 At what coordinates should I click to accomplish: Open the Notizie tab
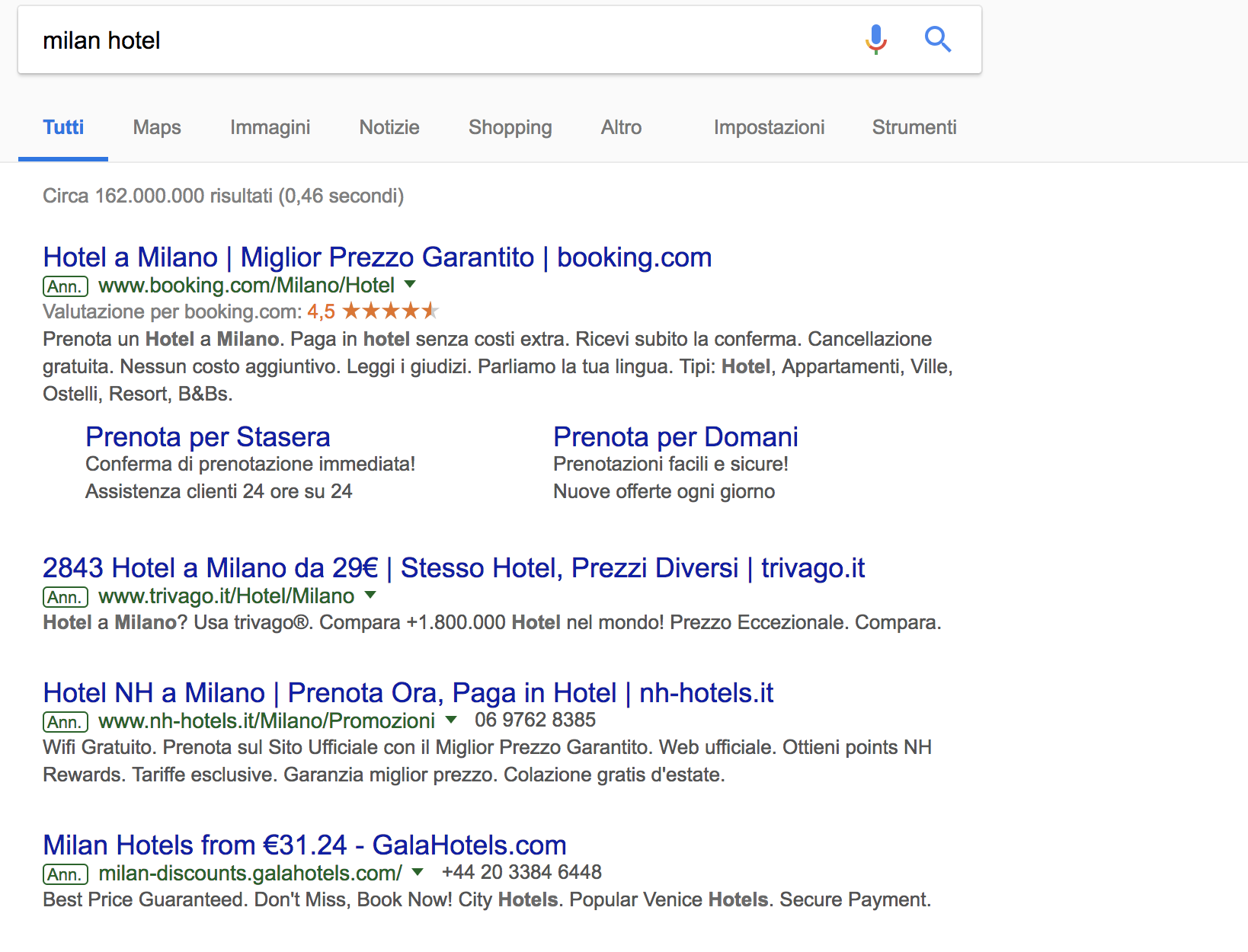click(389, 127)
